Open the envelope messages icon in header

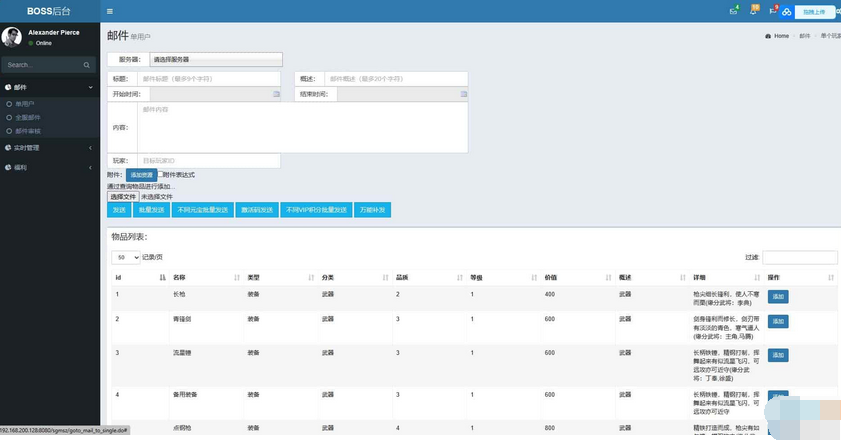click(x=733, y=12)
